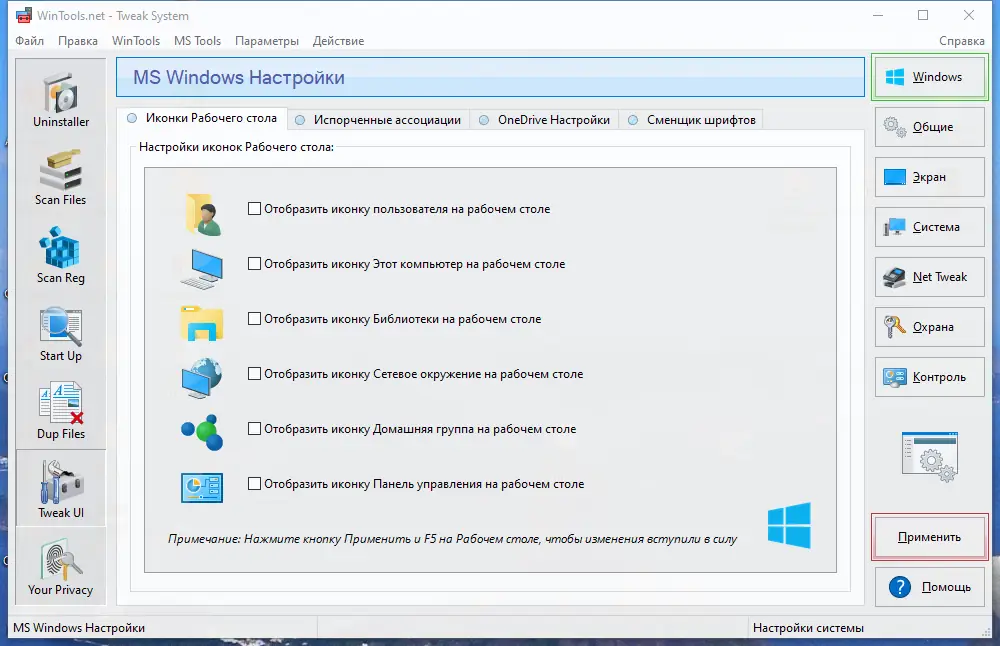1000x646 pixels.
Task: Open the Your Privacy tool
Action: [x=61, y=568]
